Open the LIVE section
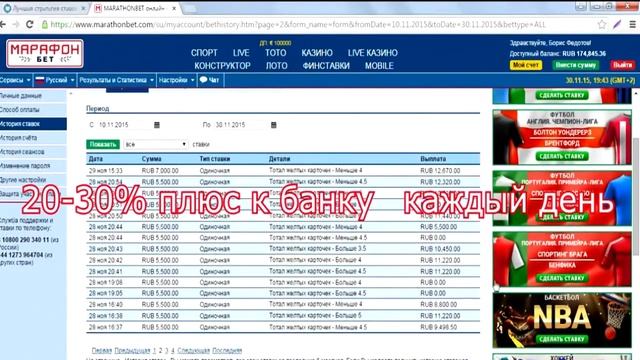This screenshot has width=640, height=360. (x=241, y=53)
